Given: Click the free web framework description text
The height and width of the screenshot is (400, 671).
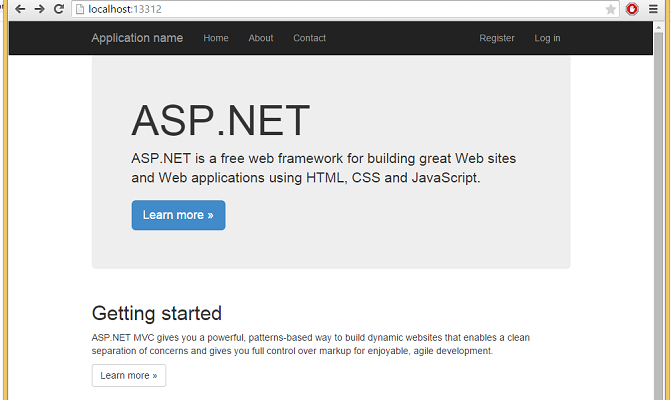Looking at the screenshot, I should pos(323,168).
